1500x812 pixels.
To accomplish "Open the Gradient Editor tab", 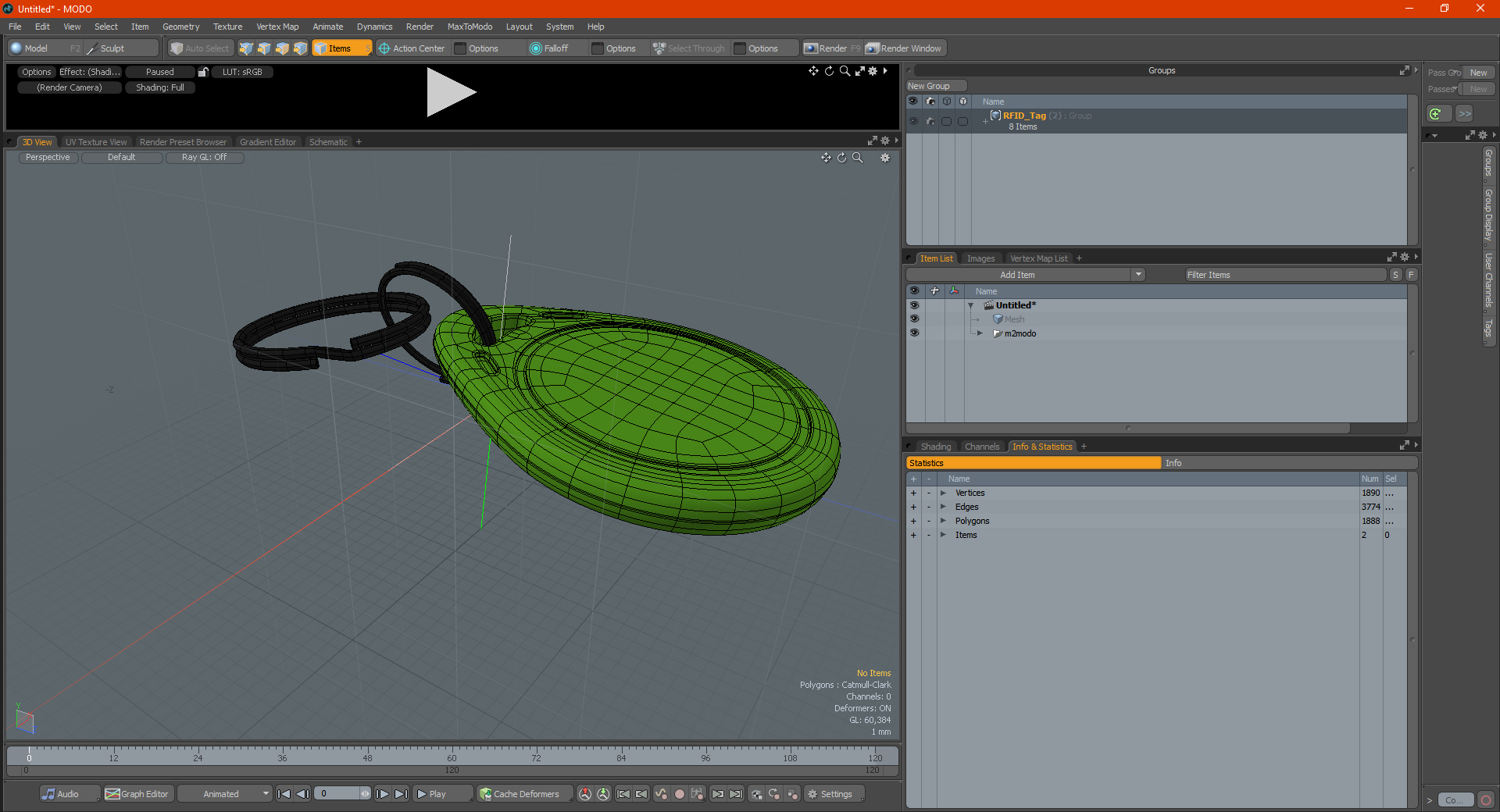I will pyautogui.click(x=268, y=142).
